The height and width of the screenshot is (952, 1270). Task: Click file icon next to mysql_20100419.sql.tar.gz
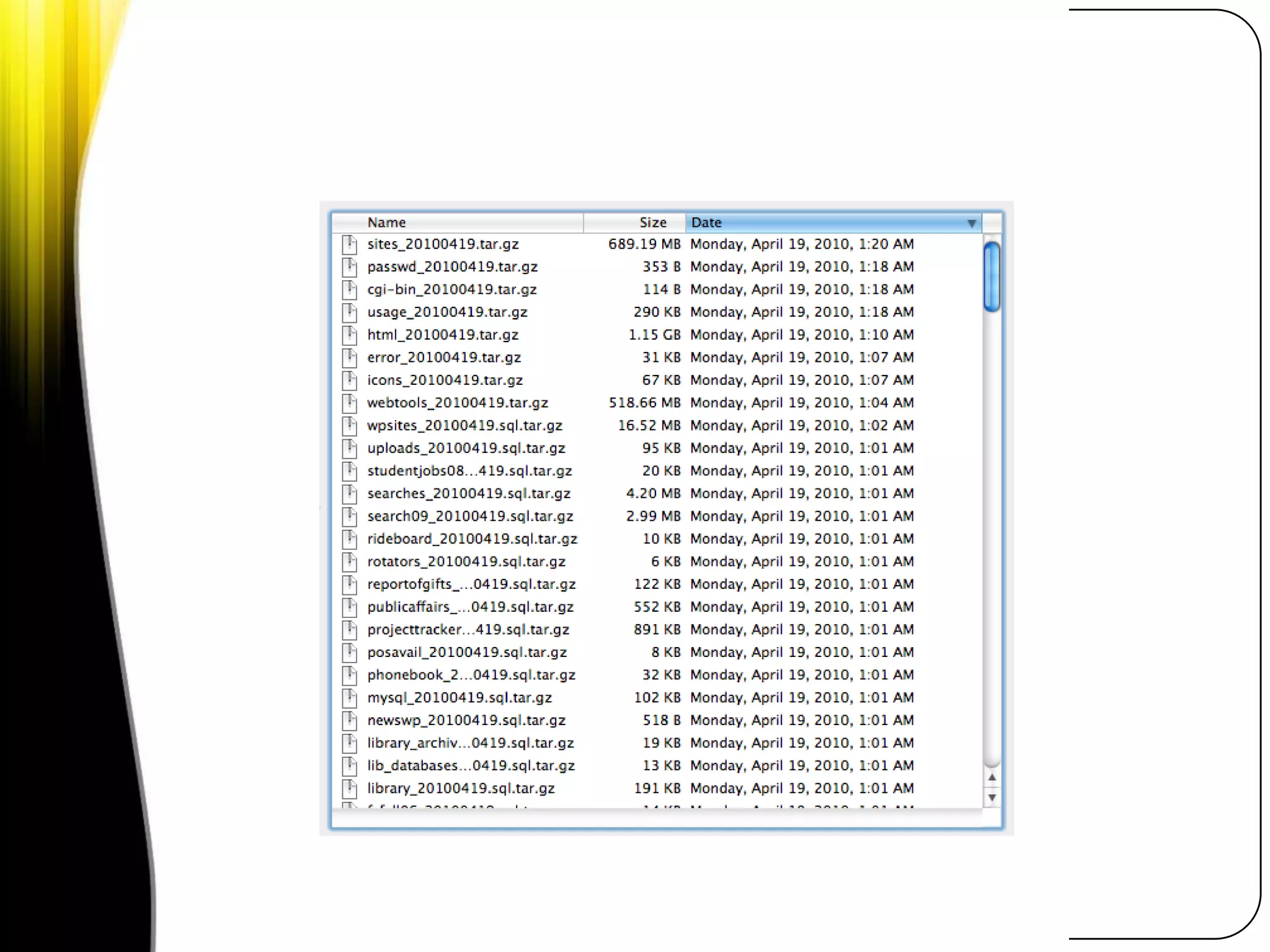point(350,698)
